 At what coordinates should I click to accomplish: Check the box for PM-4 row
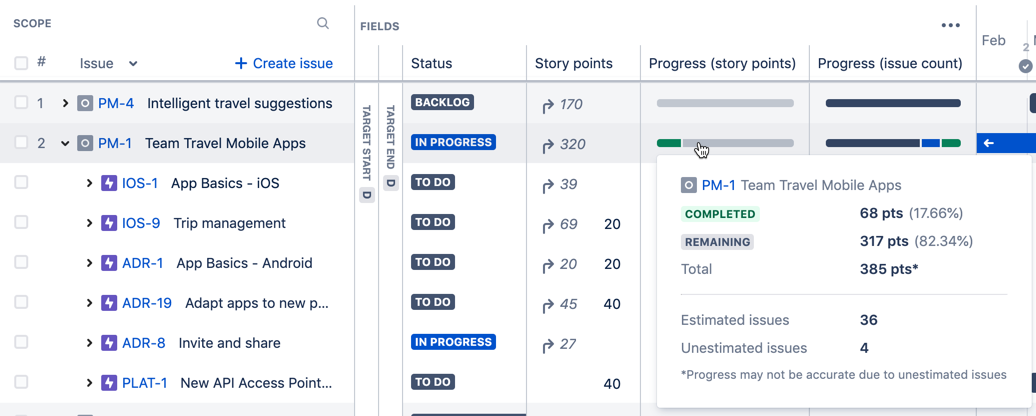coord(21,103)
